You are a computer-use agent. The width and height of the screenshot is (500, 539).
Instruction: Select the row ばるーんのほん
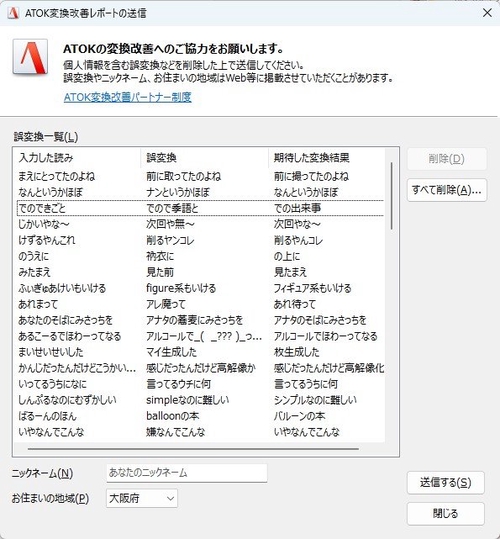tap(200, 416)
